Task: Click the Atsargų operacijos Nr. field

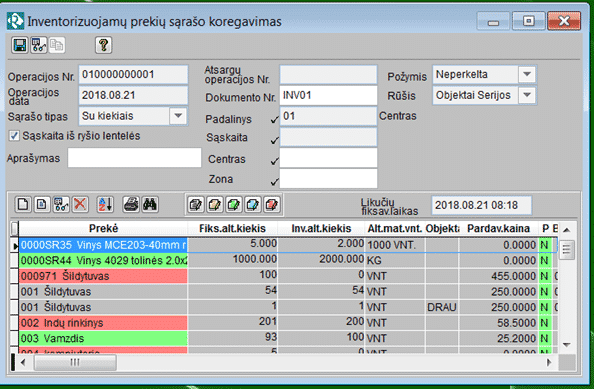Action: [x=328, y=75]
